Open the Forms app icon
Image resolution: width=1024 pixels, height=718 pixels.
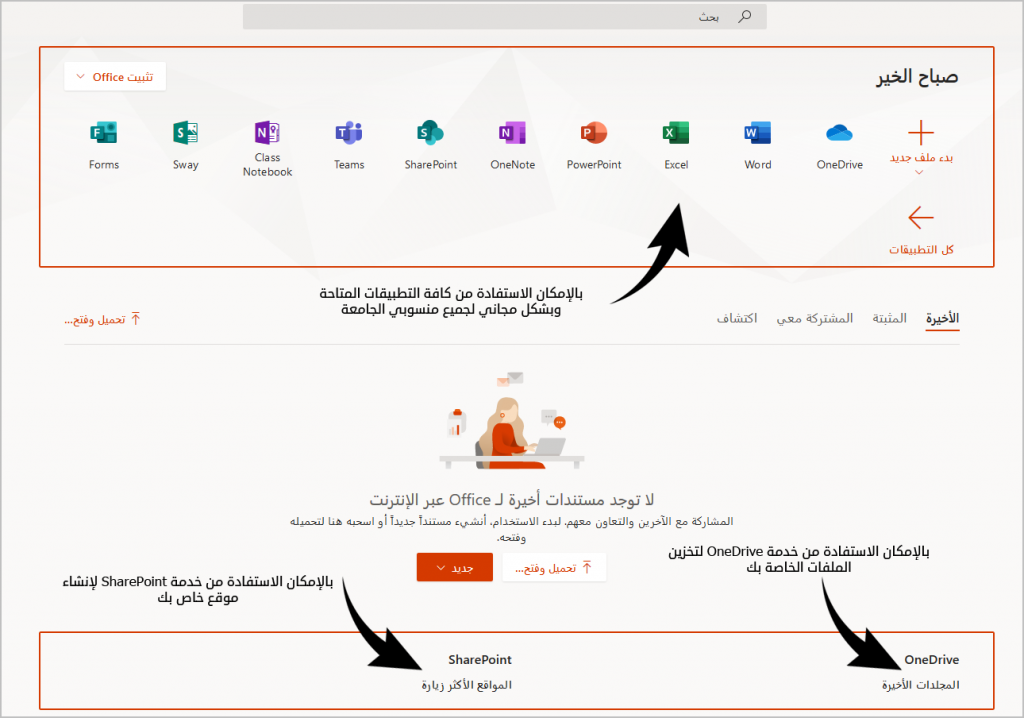[x=104, y=134]
